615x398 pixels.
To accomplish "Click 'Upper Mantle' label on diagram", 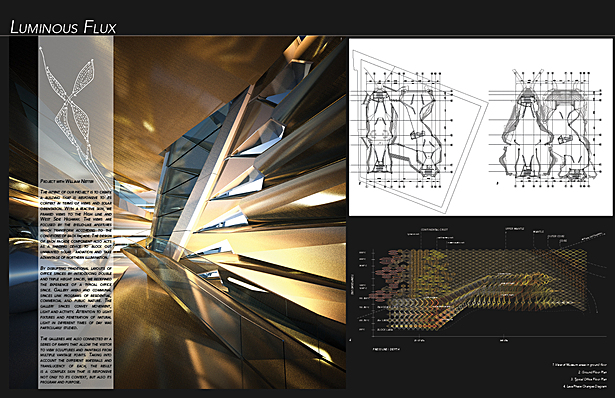I will (x=514, y=229).
